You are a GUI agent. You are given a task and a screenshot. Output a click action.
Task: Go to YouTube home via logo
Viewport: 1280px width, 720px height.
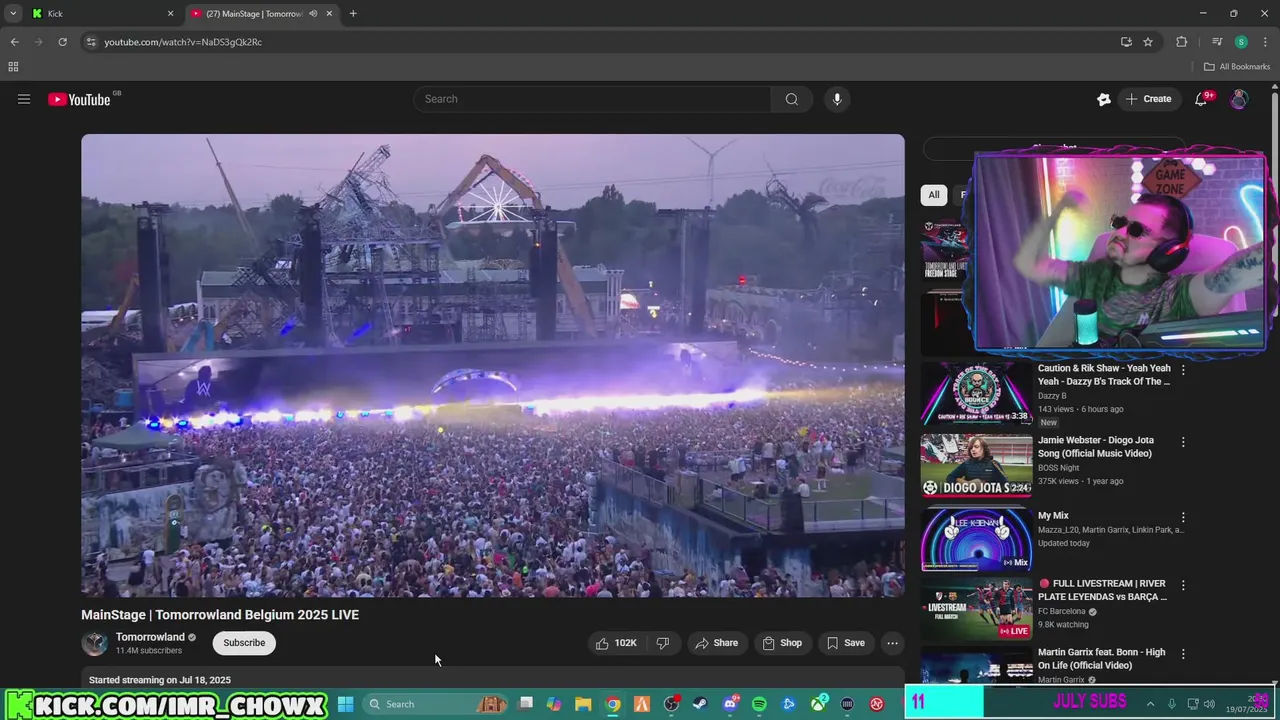click(80, 99)
